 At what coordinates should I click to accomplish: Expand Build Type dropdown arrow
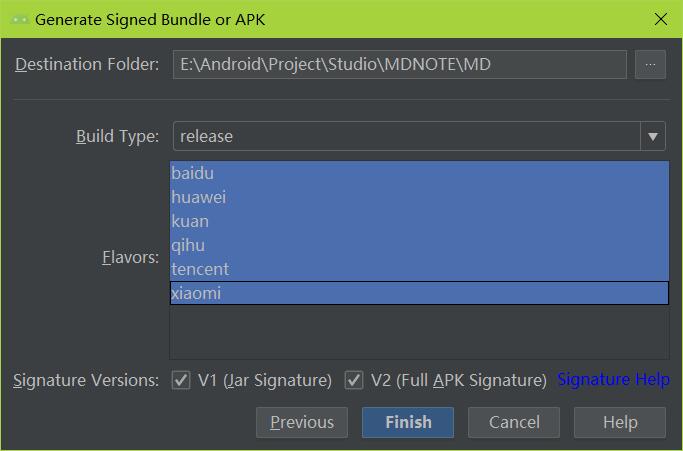[653, 136]
